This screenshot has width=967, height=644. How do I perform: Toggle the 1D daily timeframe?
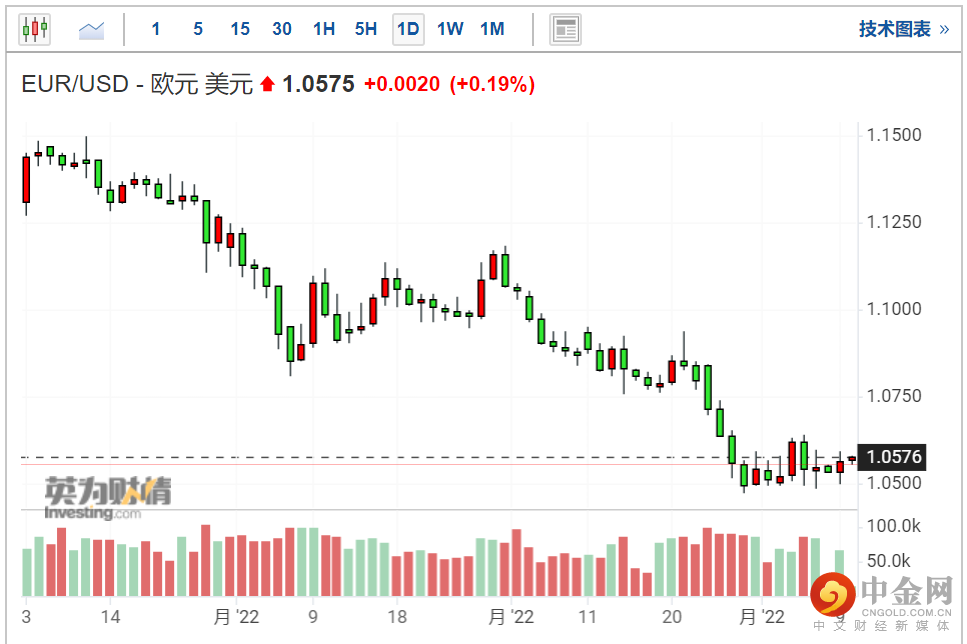[x=408, y=29]
